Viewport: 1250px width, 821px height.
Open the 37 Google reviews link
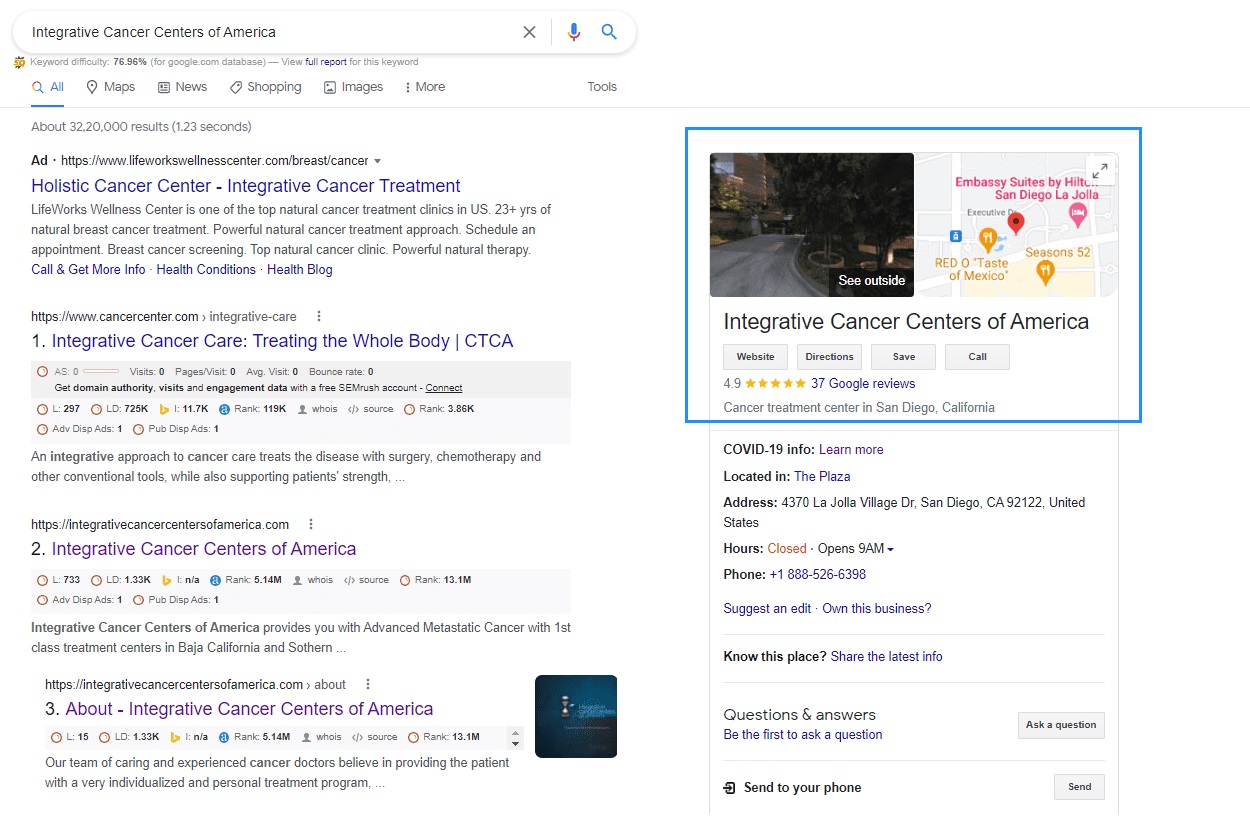[863, 384]
